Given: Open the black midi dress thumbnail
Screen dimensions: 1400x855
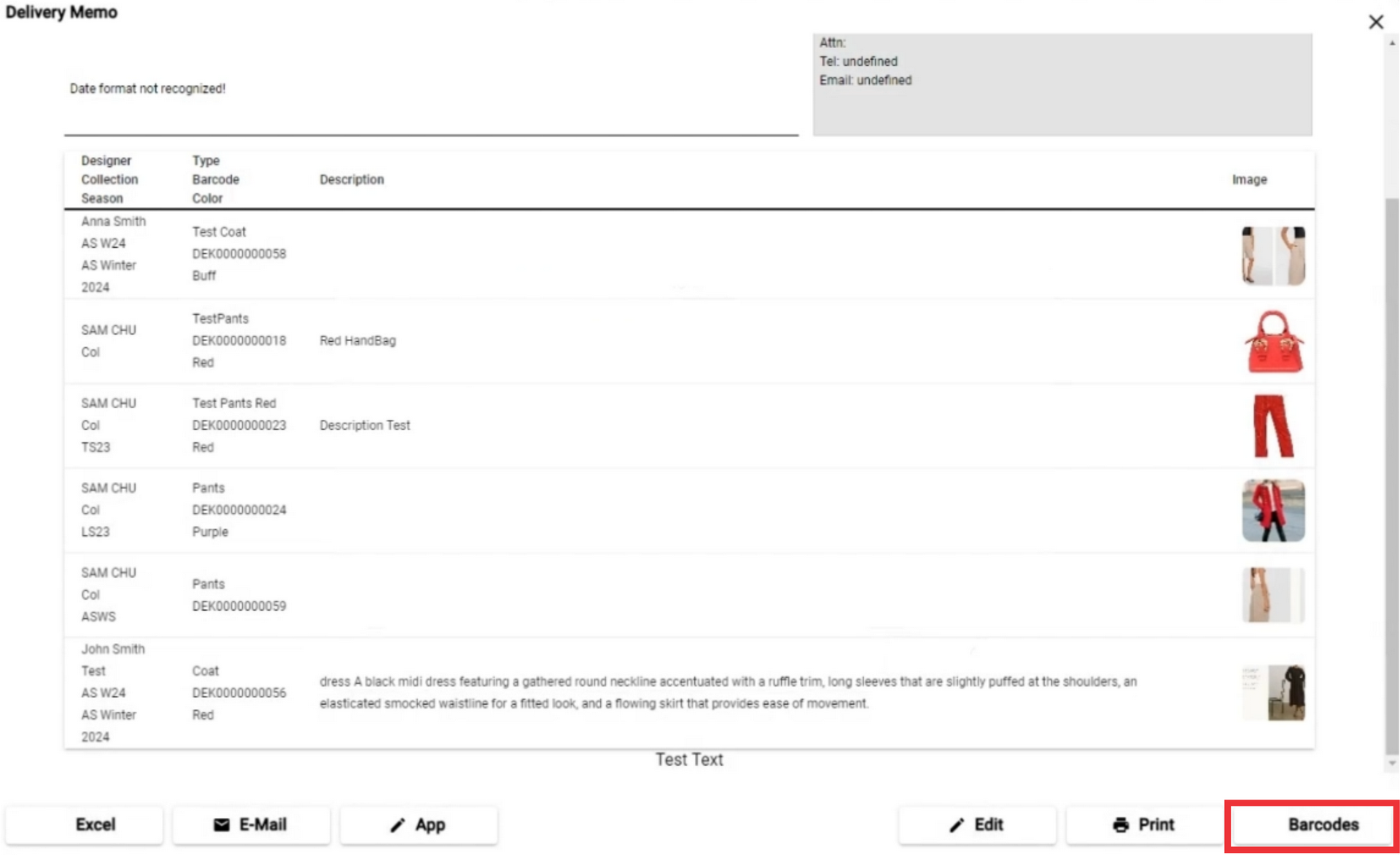Looking at the screenshot, I should tap(1273, 692).
